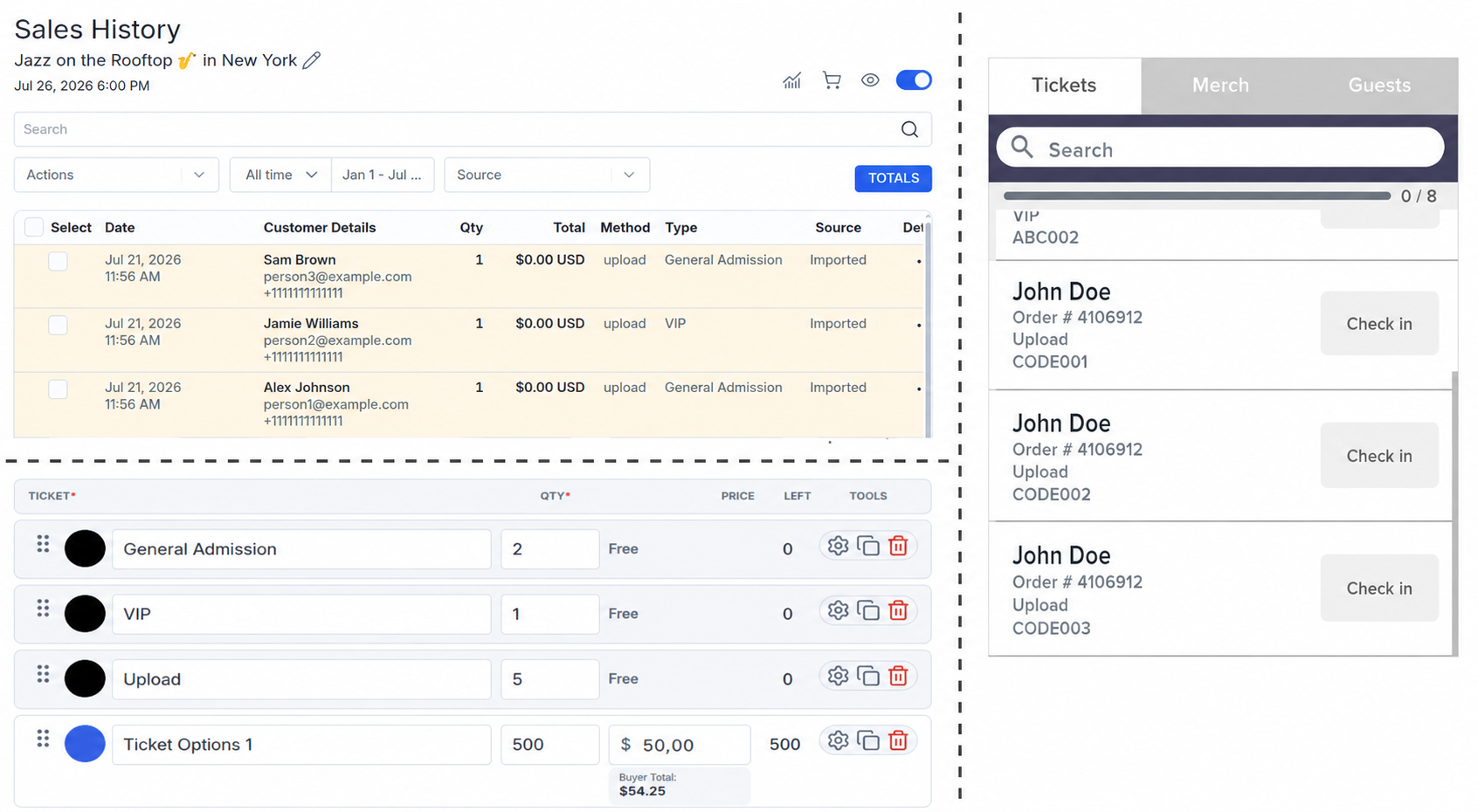
Task: Tick the Select all checkbox in header
Action: tap(34, 227)
